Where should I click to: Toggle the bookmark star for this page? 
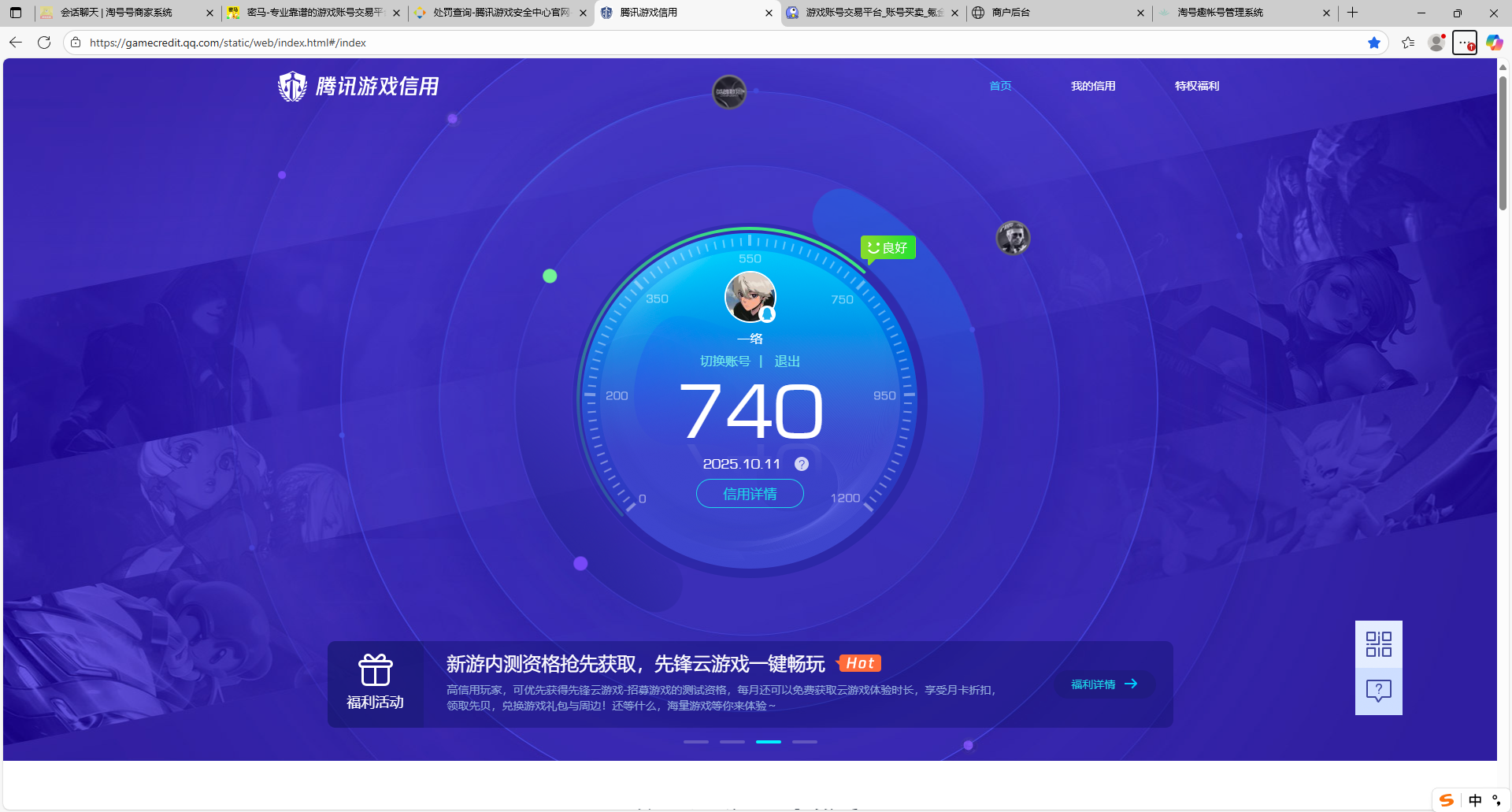point(1375,43)
